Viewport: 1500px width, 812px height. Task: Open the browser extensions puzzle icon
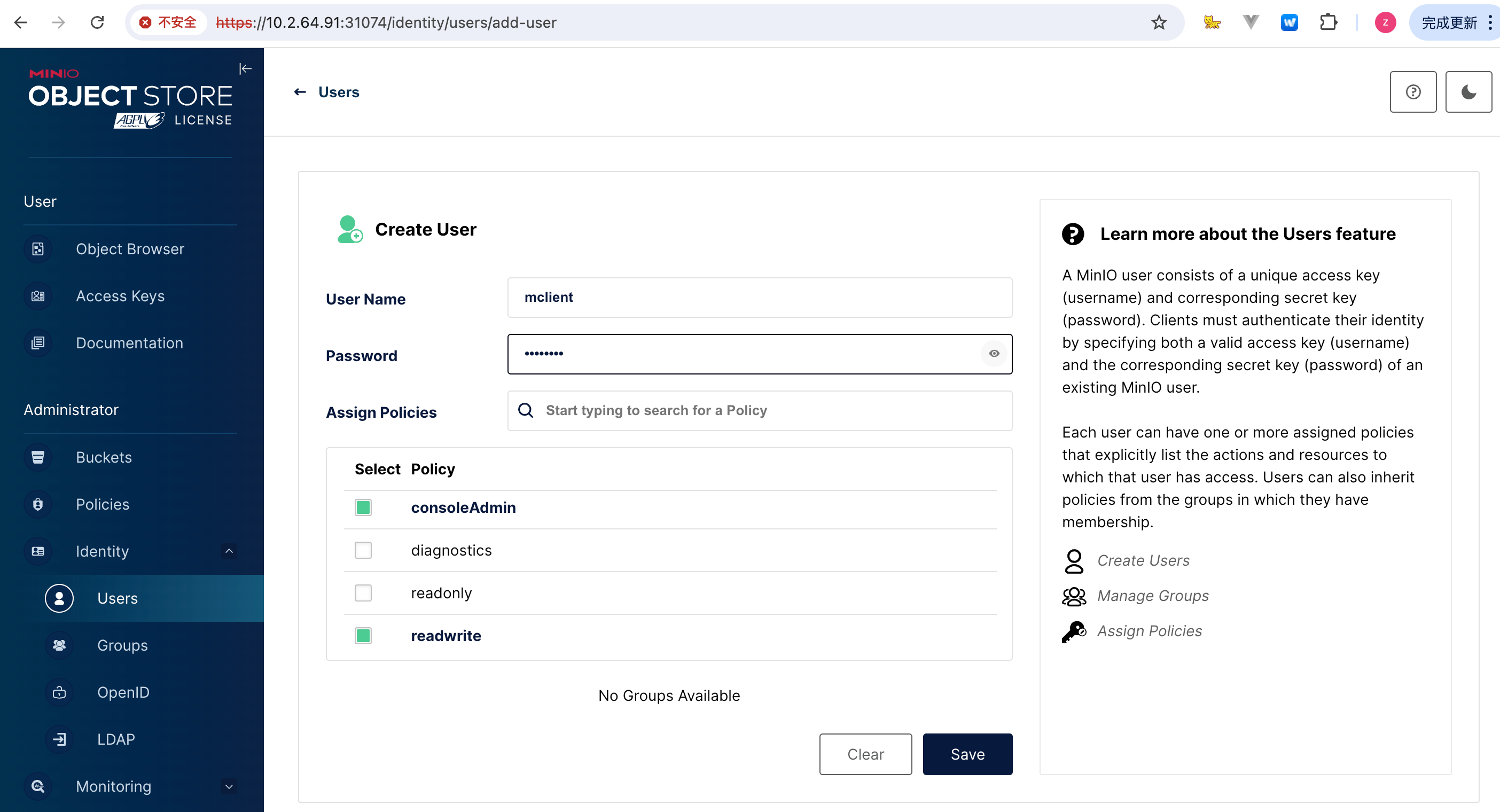tap(1327, 23)
